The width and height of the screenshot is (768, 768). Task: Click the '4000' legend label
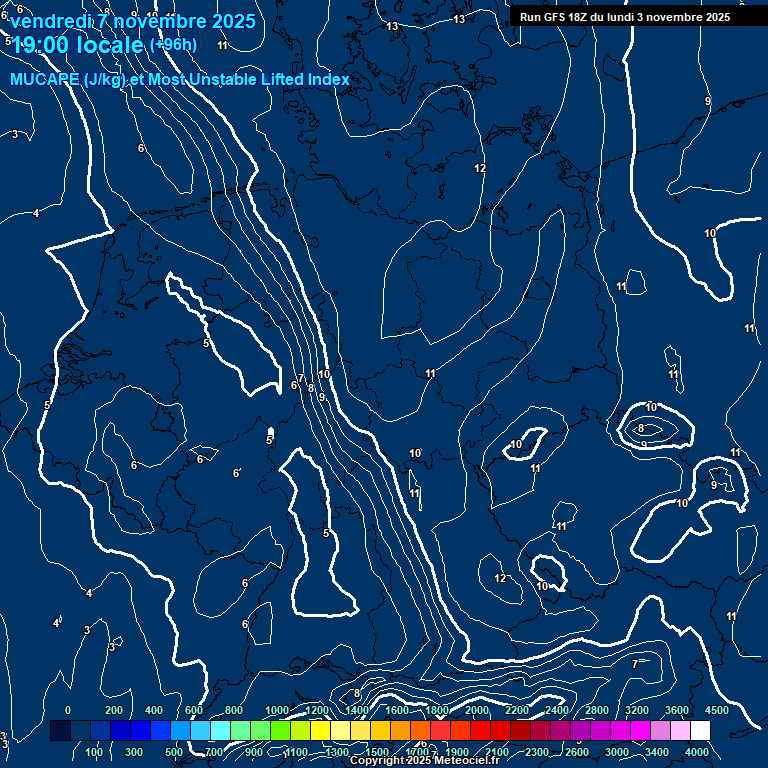[697, 752]
